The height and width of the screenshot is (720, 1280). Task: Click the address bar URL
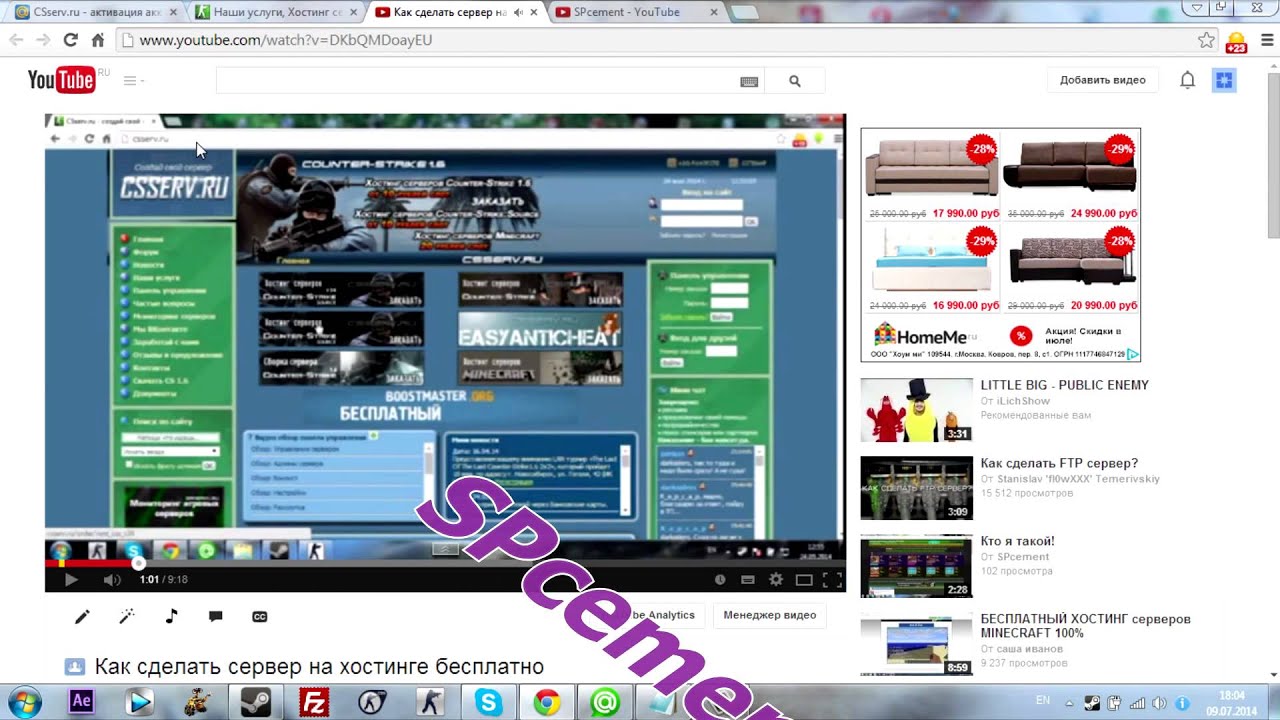(285, 40)
